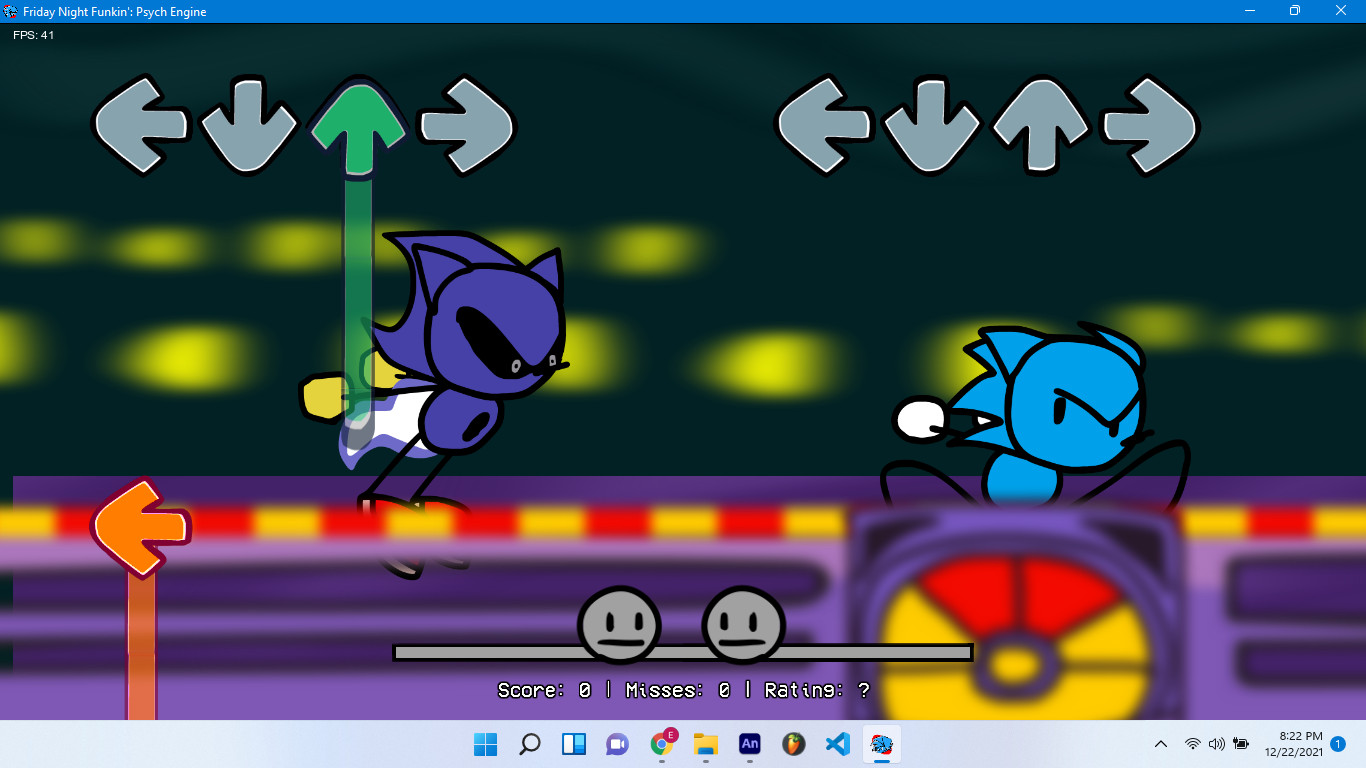This screenshot has width=1366, height=768.
Task: Select the left arrow in player's strum line
Action: (x=139, y=125)
